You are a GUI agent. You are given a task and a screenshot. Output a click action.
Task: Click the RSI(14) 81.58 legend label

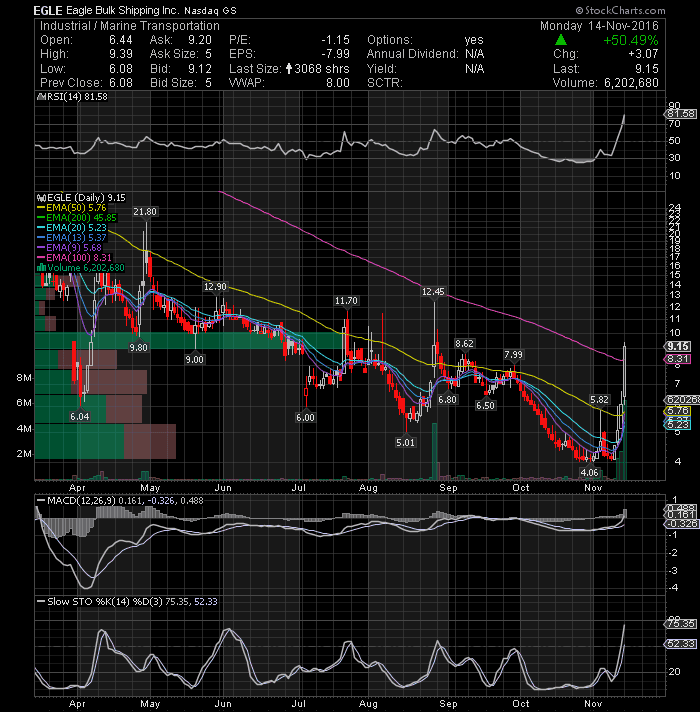pos(74,97)
